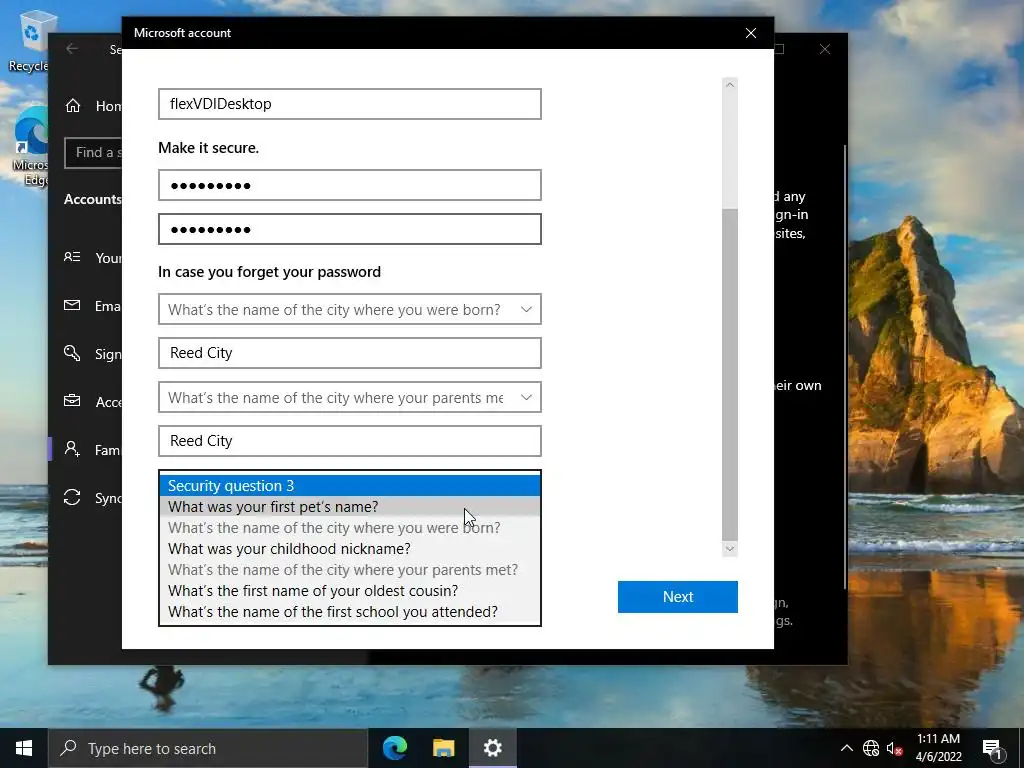Click the username field containing flexVDIDesktop
1024x768 pixels.
pyautogui.click(x=349, y=104)
